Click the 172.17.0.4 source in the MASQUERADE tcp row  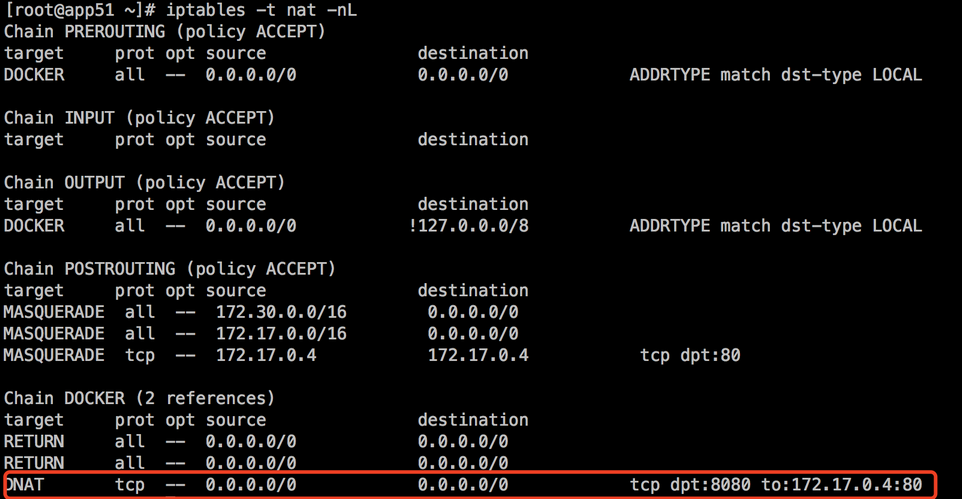tap(266, 355)
